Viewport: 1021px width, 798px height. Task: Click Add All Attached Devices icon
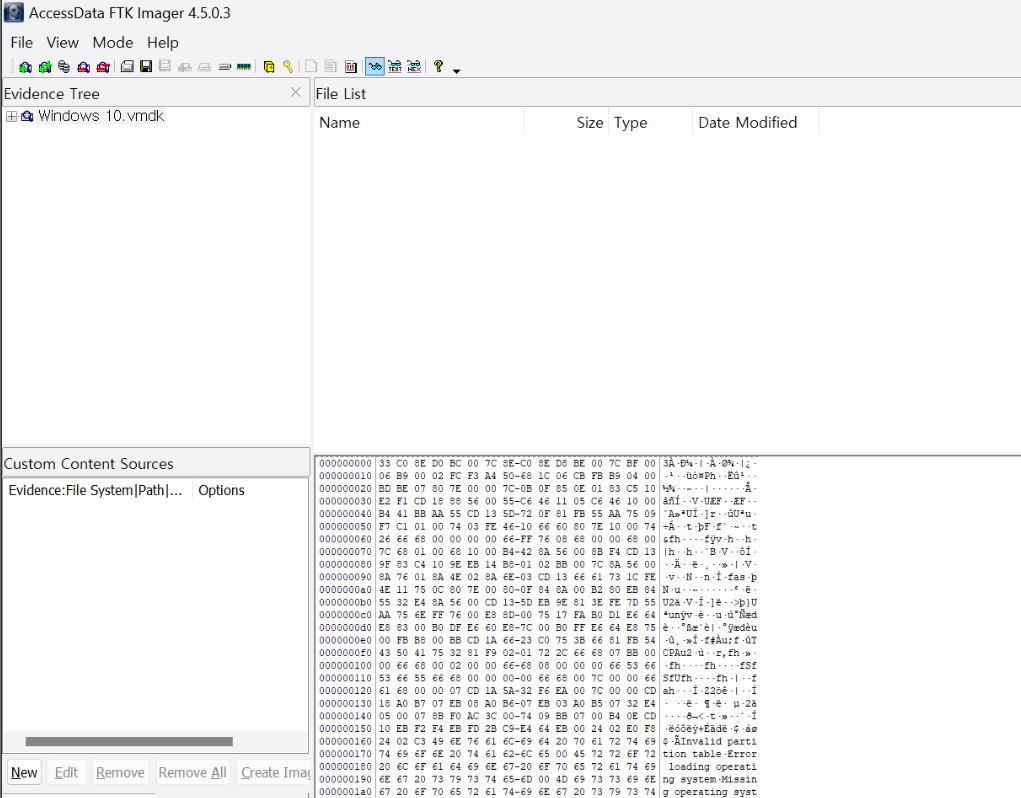45,66
